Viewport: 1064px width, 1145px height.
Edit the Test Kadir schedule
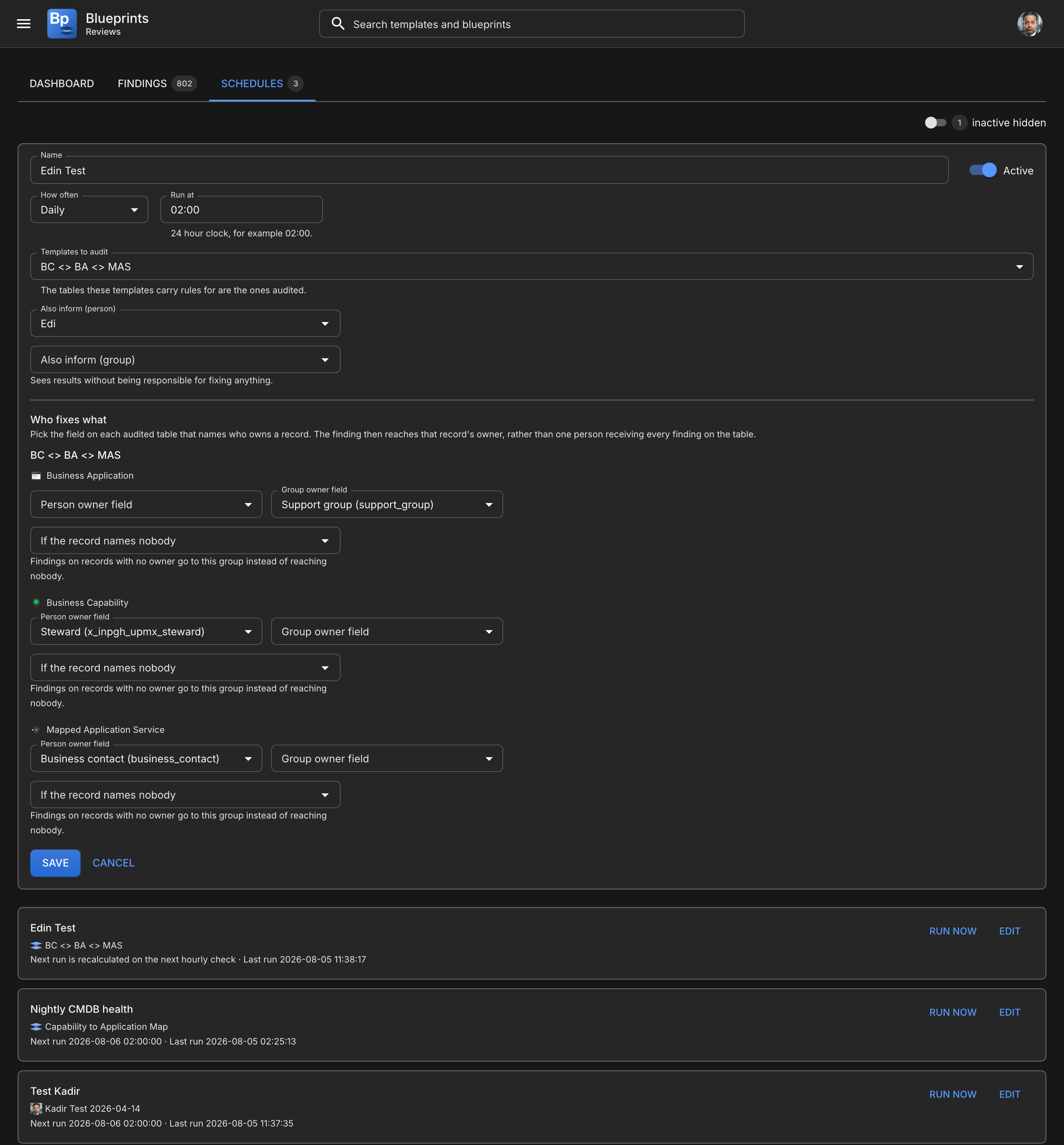pyautogui.click(x=1009, y=1094)
